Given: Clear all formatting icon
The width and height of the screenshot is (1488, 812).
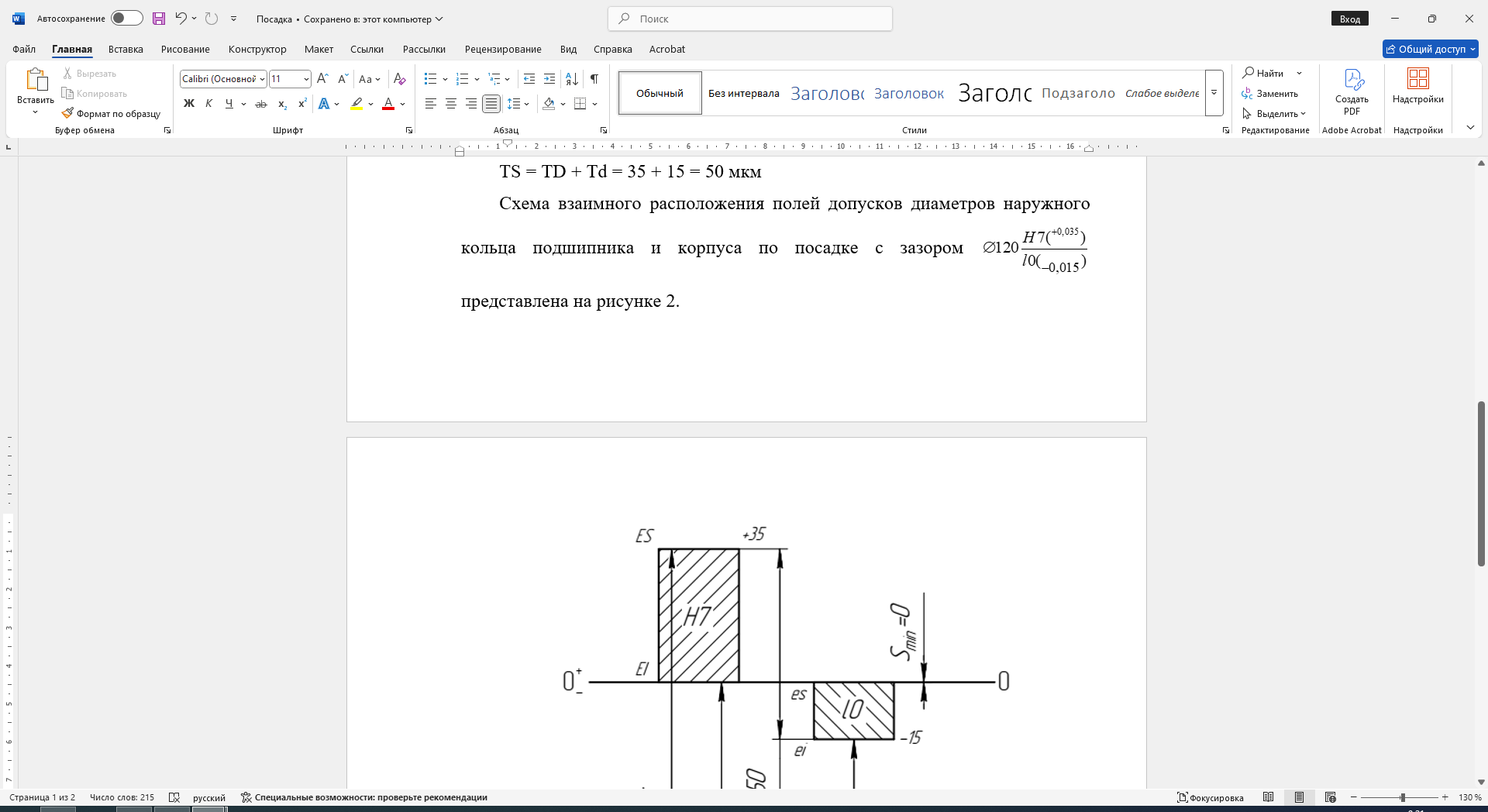Looking at the screenshot, I should [399, 79].
